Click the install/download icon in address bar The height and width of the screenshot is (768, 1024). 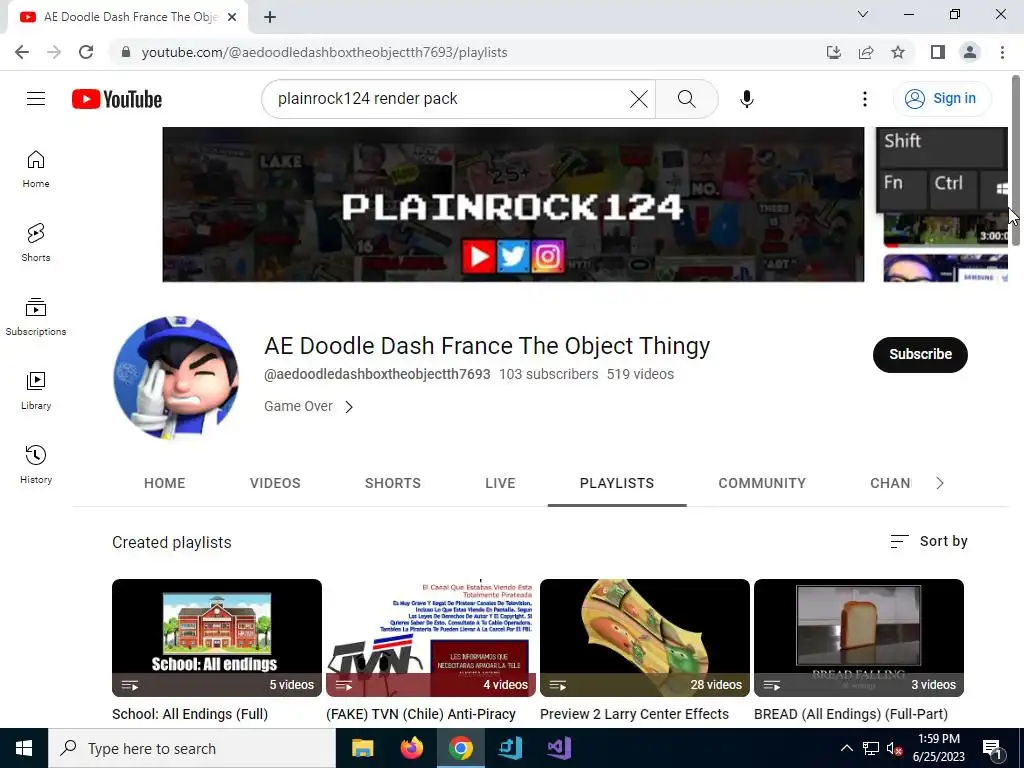[x=834, y=52]
